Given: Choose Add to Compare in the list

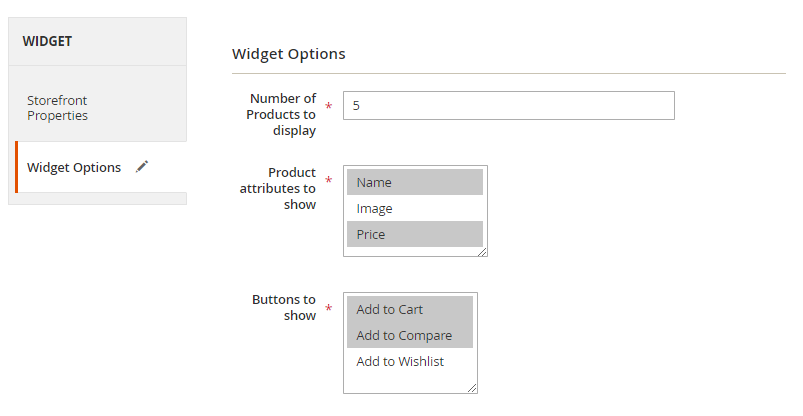Looking at the screenshot, I should [x=409, y=335].
